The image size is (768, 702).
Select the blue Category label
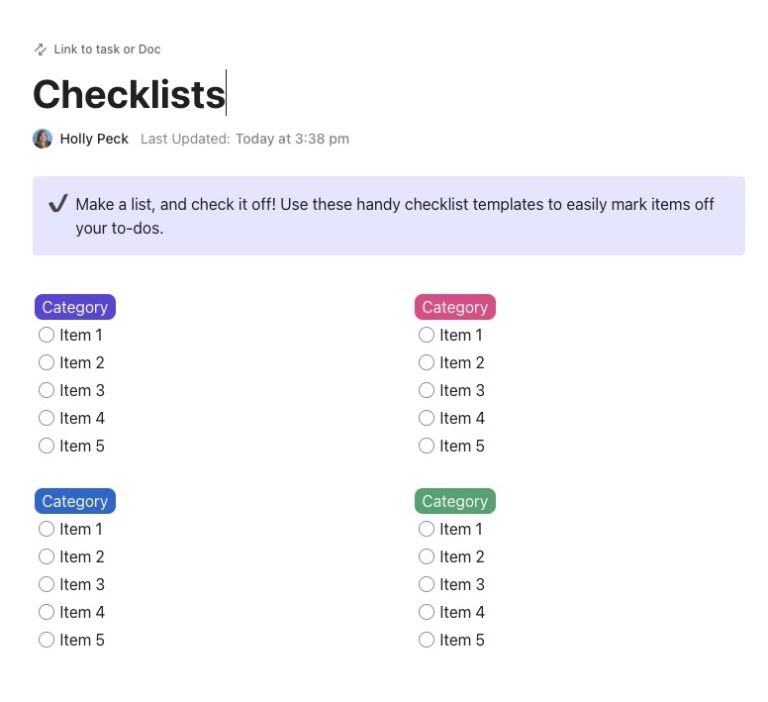[x=75, y=501]
